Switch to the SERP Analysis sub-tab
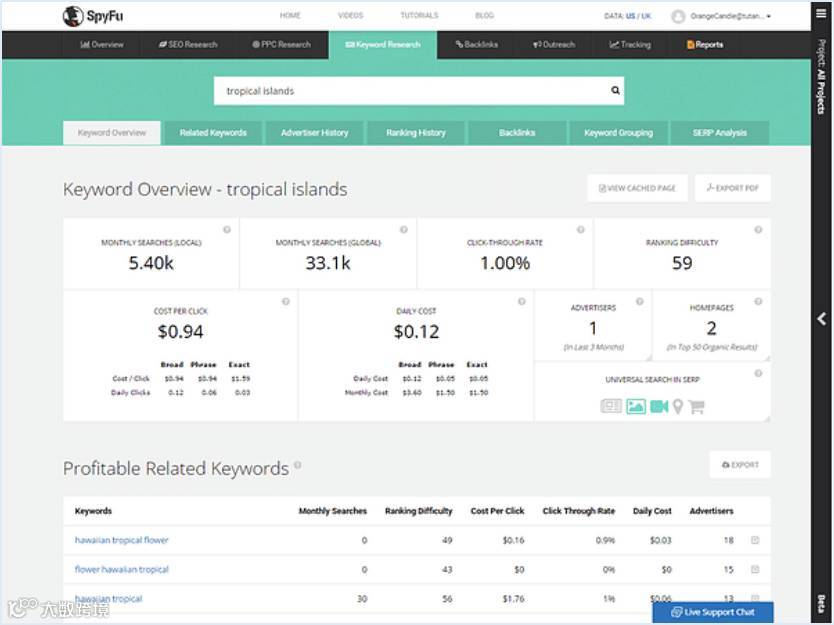This screenshot has width=834, height=625. pos(720,133)
